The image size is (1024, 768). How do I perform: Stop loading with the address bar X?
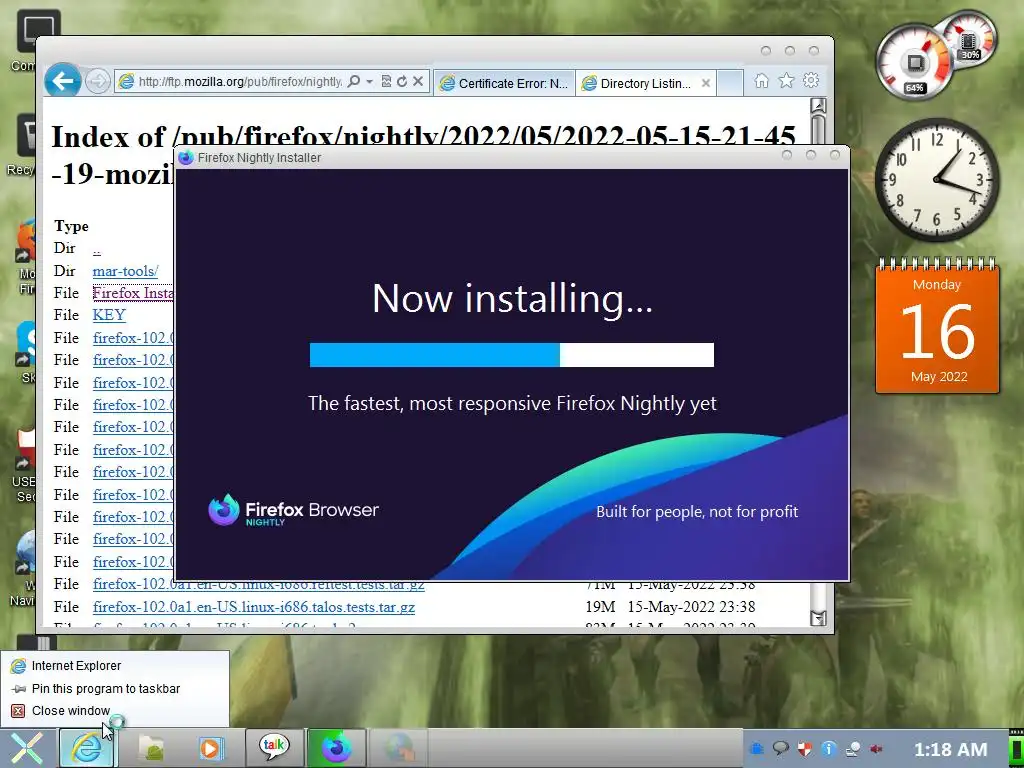pos(418,82)
